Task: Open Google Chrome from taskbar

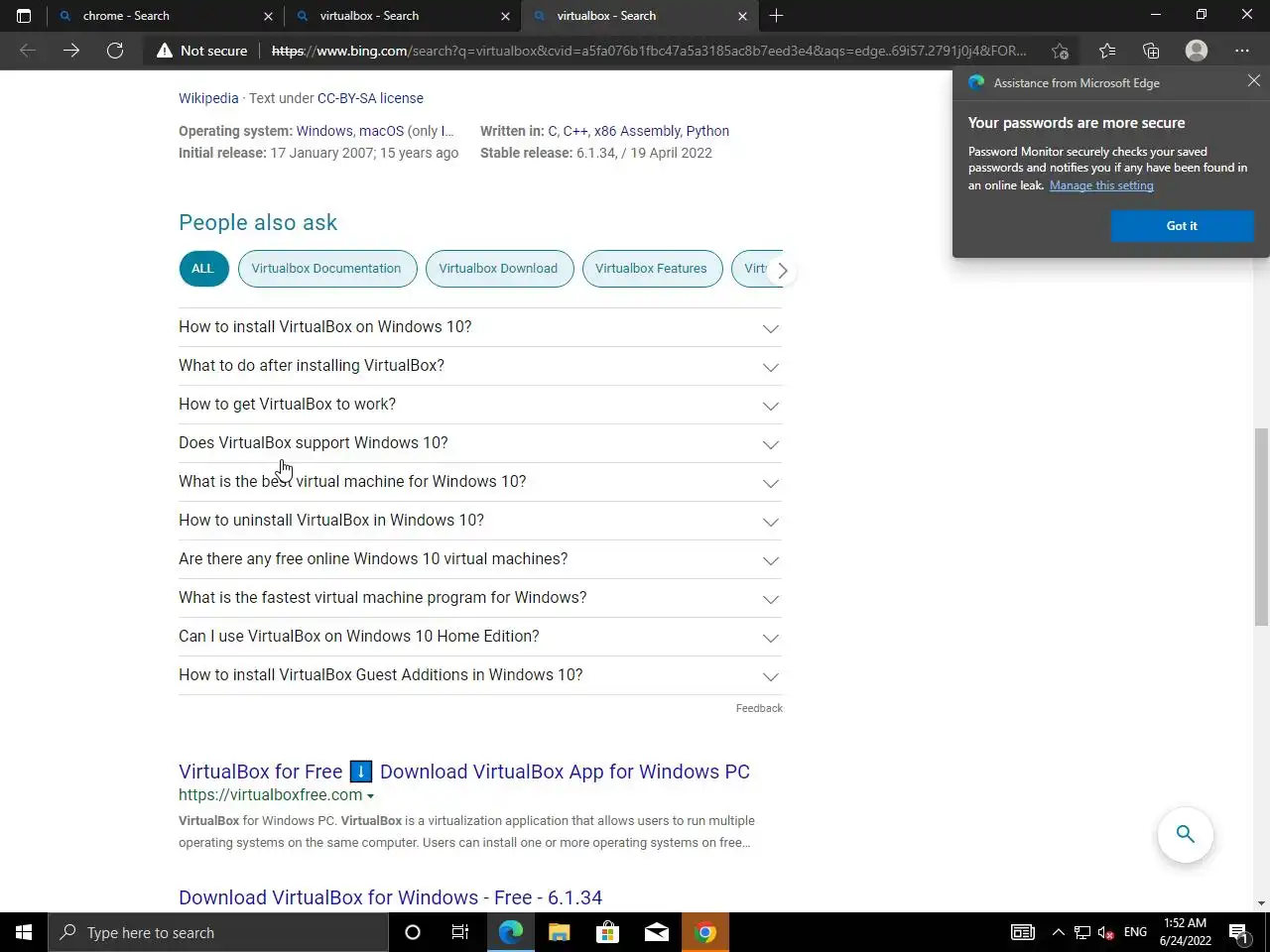Action: coord(705,932)
